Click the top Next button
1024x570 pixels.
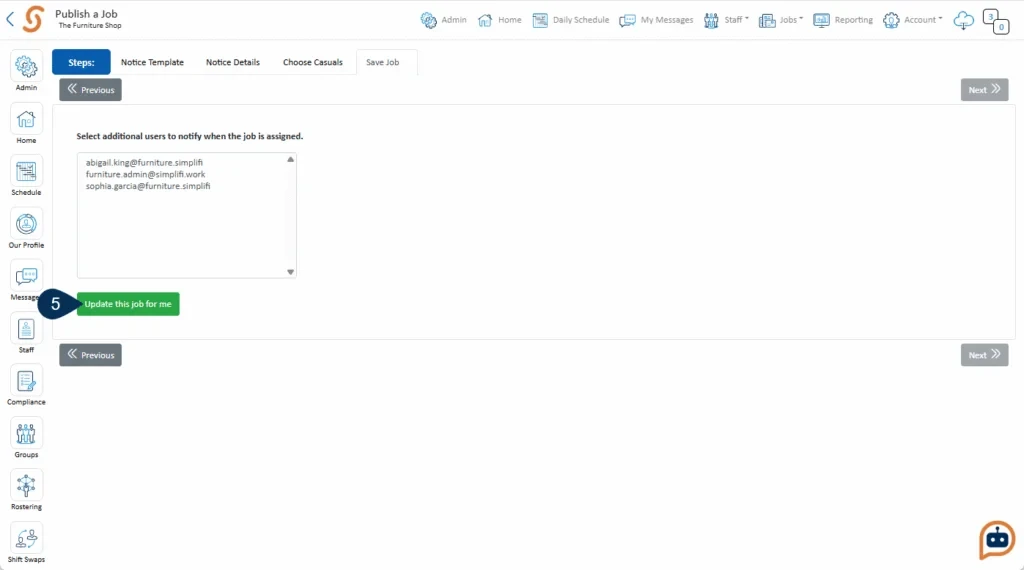tap(984, 89)
